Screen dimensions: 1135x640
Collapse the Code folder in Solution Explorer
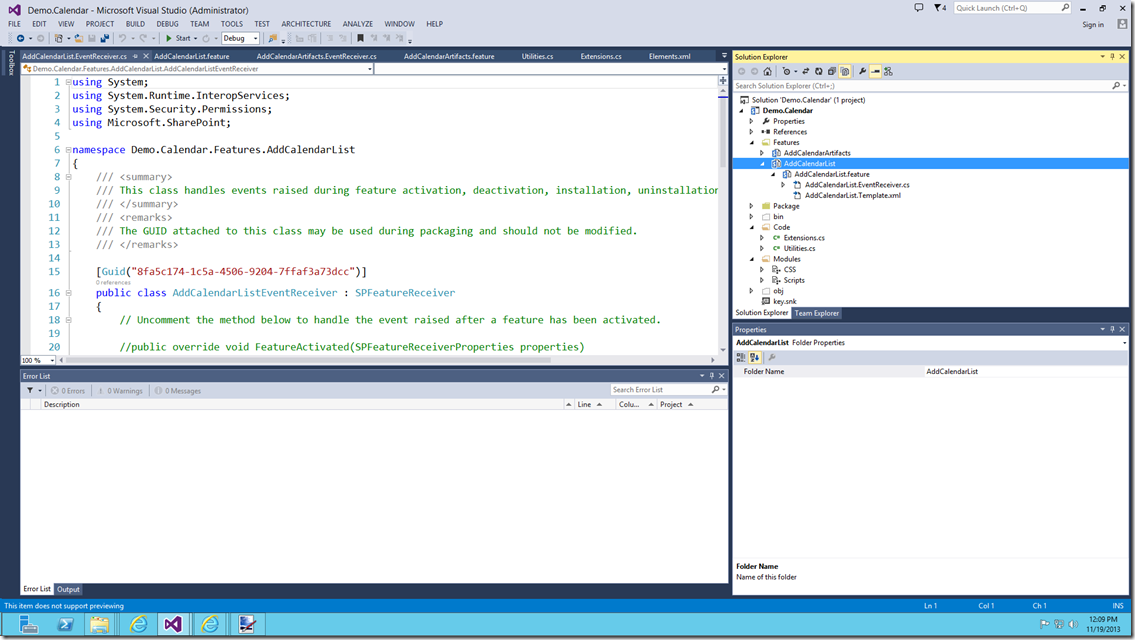751,227
